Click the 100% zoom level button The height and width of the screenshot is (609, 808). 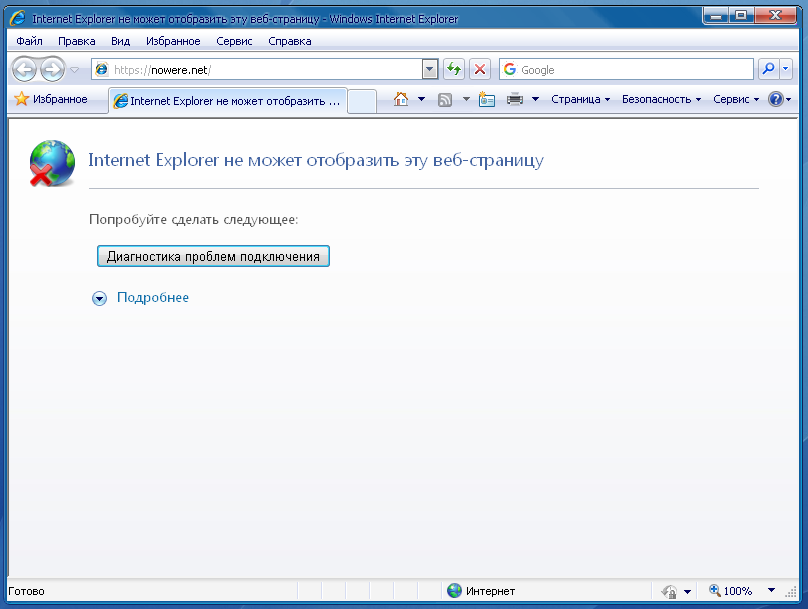pyautogui.click(x=731, y=590)
